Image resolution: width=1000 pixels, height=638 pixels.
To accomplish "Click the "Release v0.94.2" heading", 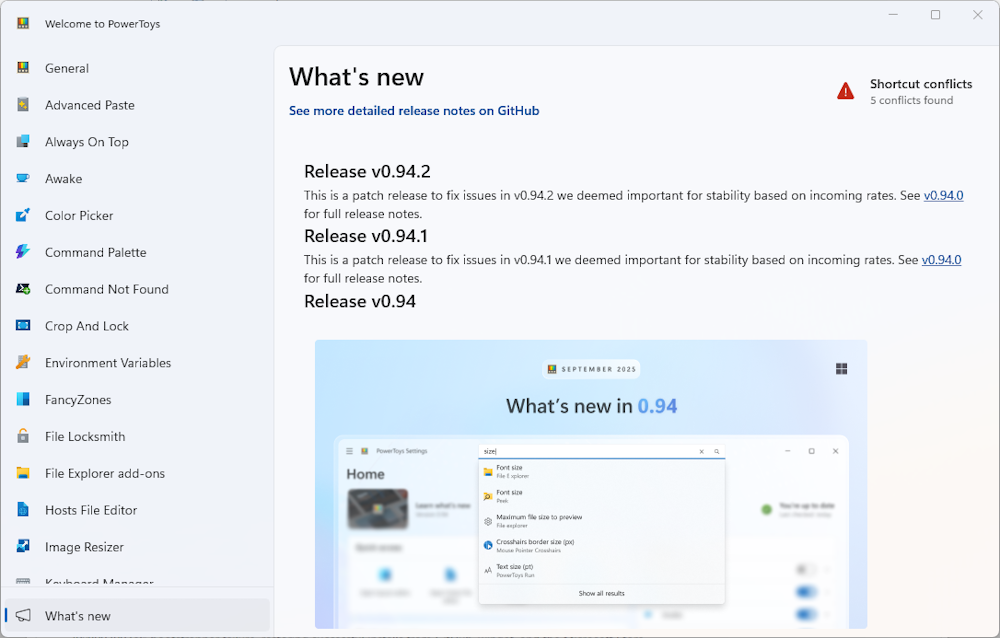I will point(367,172).
